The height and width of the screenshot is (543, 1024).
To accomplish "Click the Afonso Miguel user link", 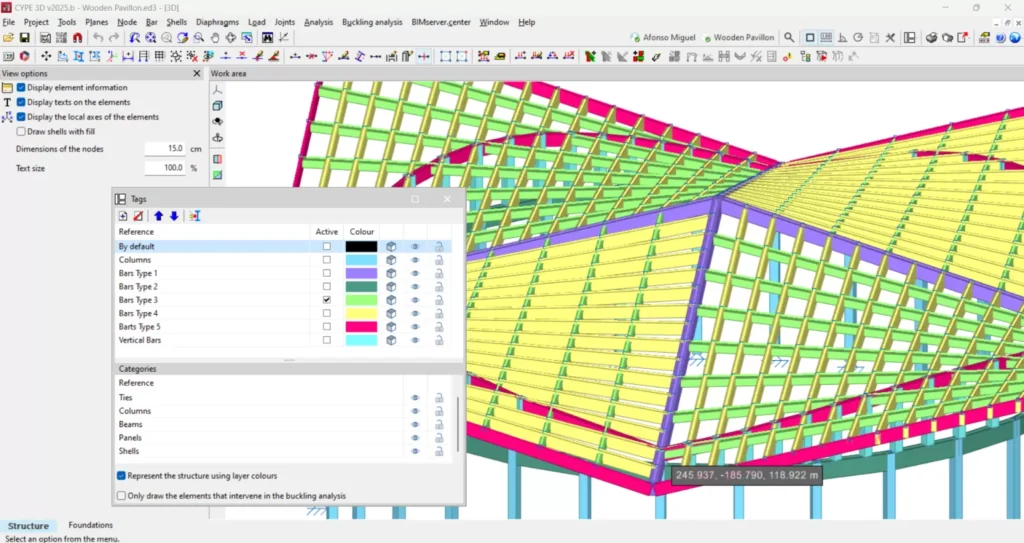I will point(663,38).
